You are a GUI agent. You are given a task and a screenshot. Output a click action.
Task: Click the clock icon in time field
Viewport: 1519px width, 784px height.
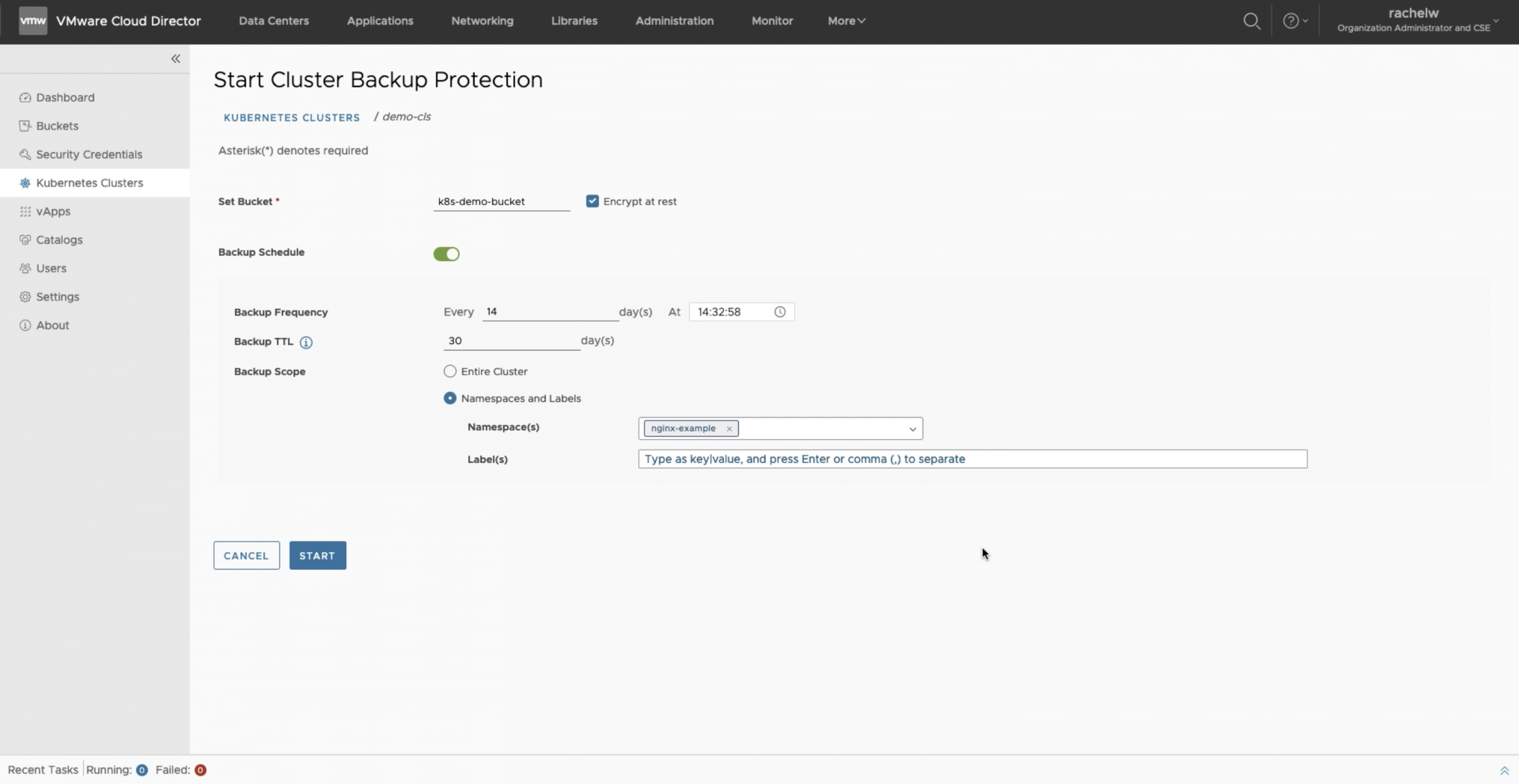780,312
